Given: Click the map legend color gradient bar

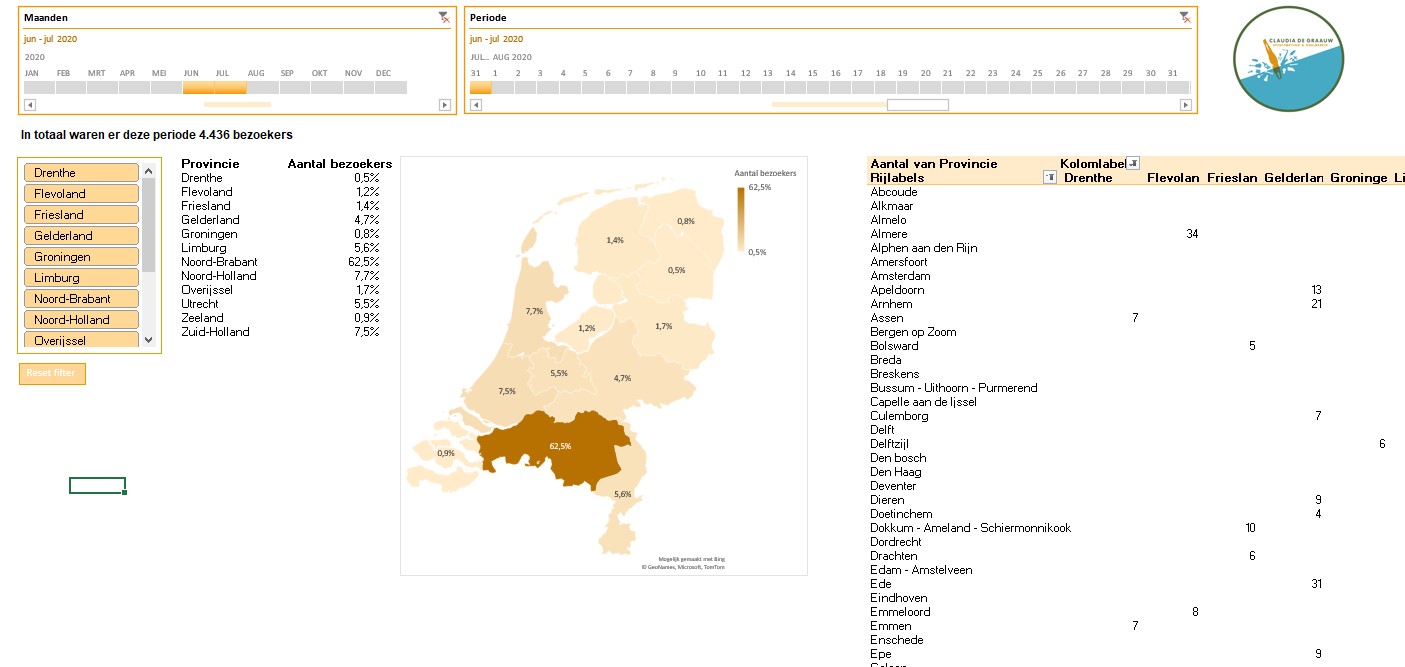Looking at the screenshot, I should [740, 217].
